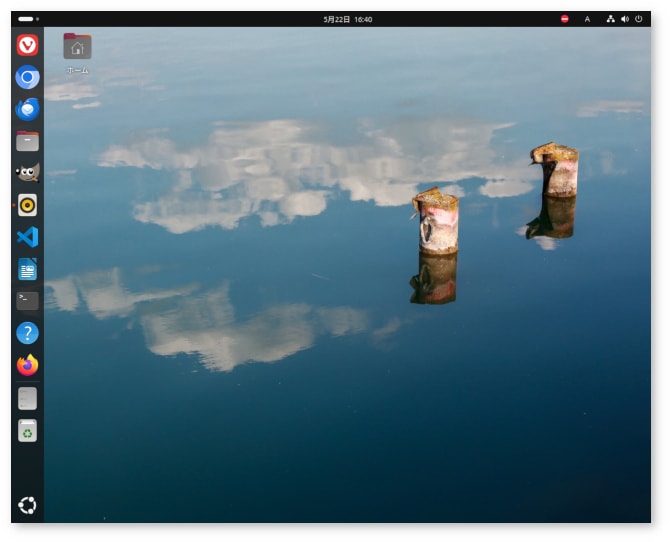Viewport: 670px width, 542px height.
Task: Open the Help application
Action: [x=27, y=333]
